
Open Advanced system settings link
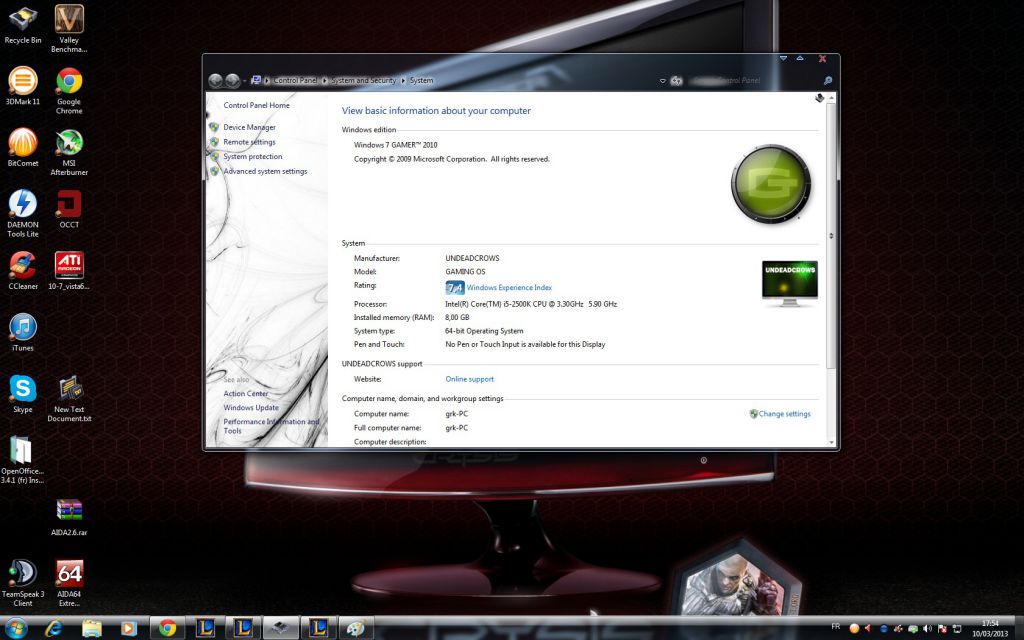pyautogui.click(x=265, y=171)
